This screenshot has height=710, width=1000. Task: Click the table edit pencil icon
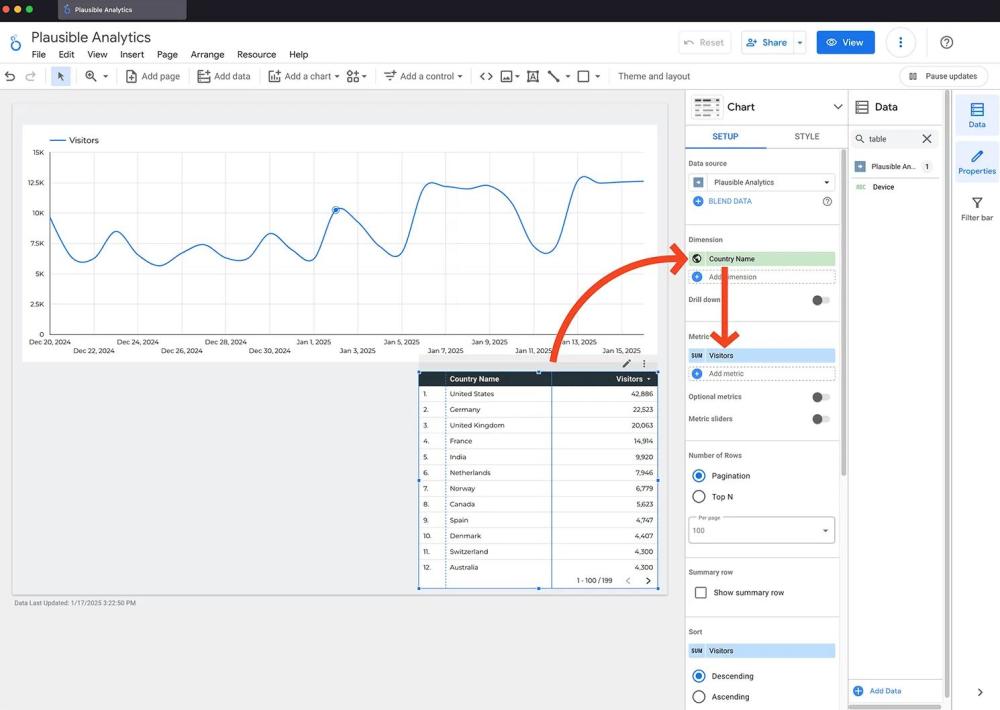[627, 364]
